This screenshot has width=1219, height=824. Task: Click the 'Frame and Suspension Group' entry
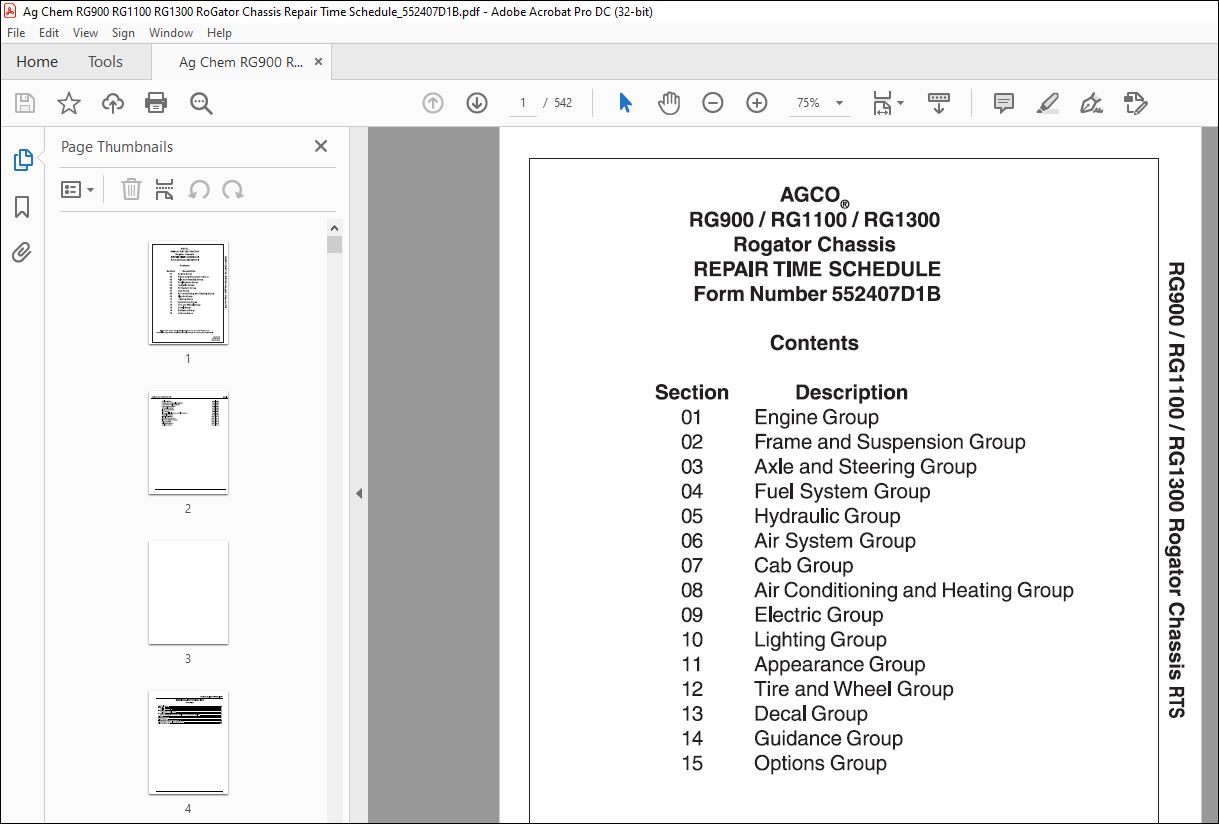(x=890, y=442)
